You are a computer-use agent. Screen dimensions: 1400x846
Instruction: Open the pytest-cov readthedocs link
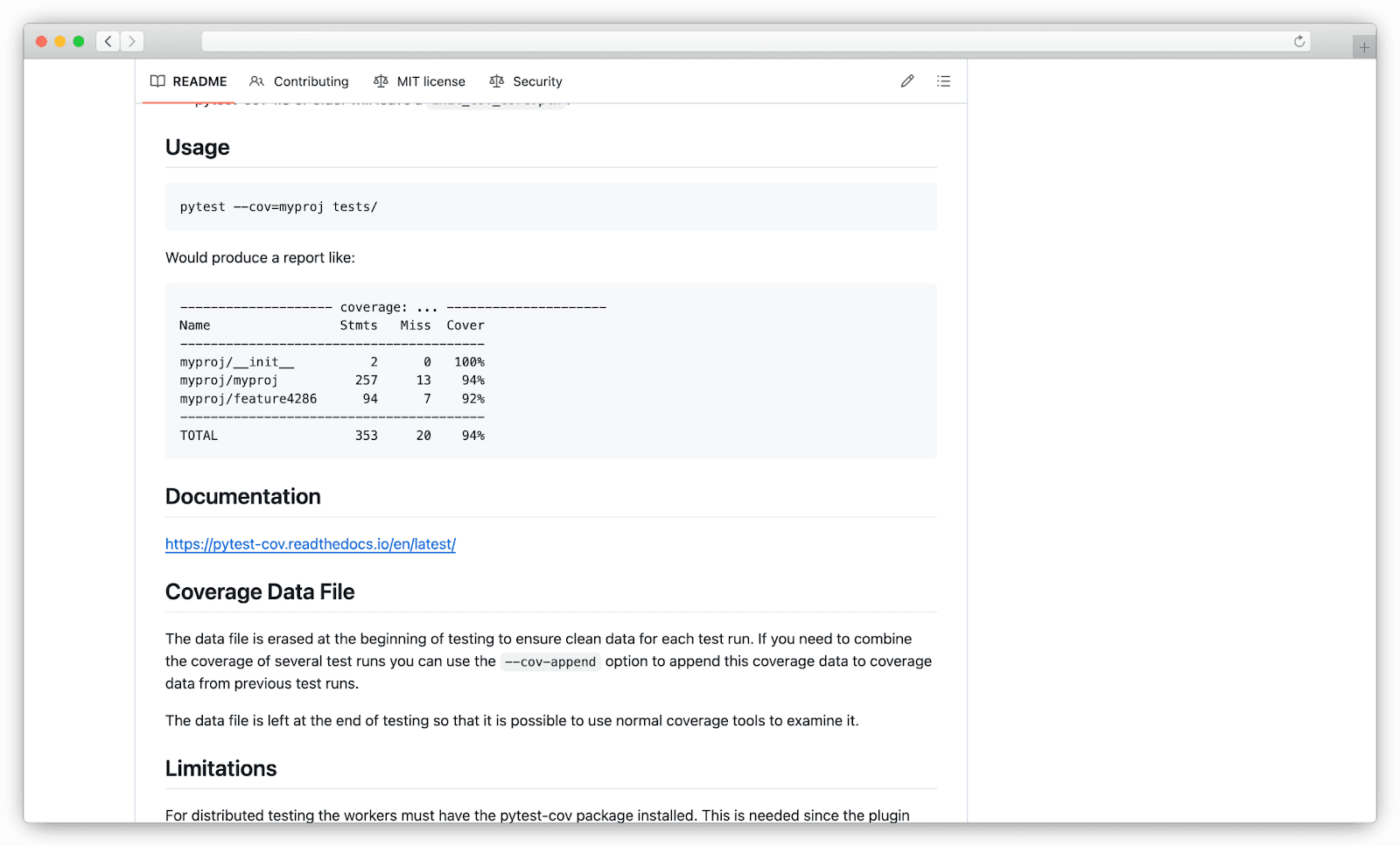pos(310,543)
